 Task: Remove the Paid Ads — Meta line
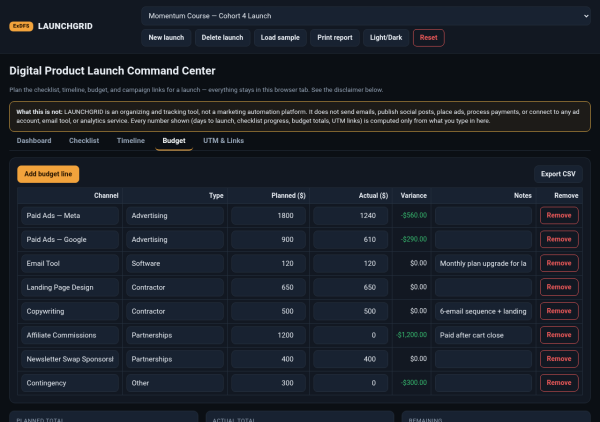coord(559,215)
